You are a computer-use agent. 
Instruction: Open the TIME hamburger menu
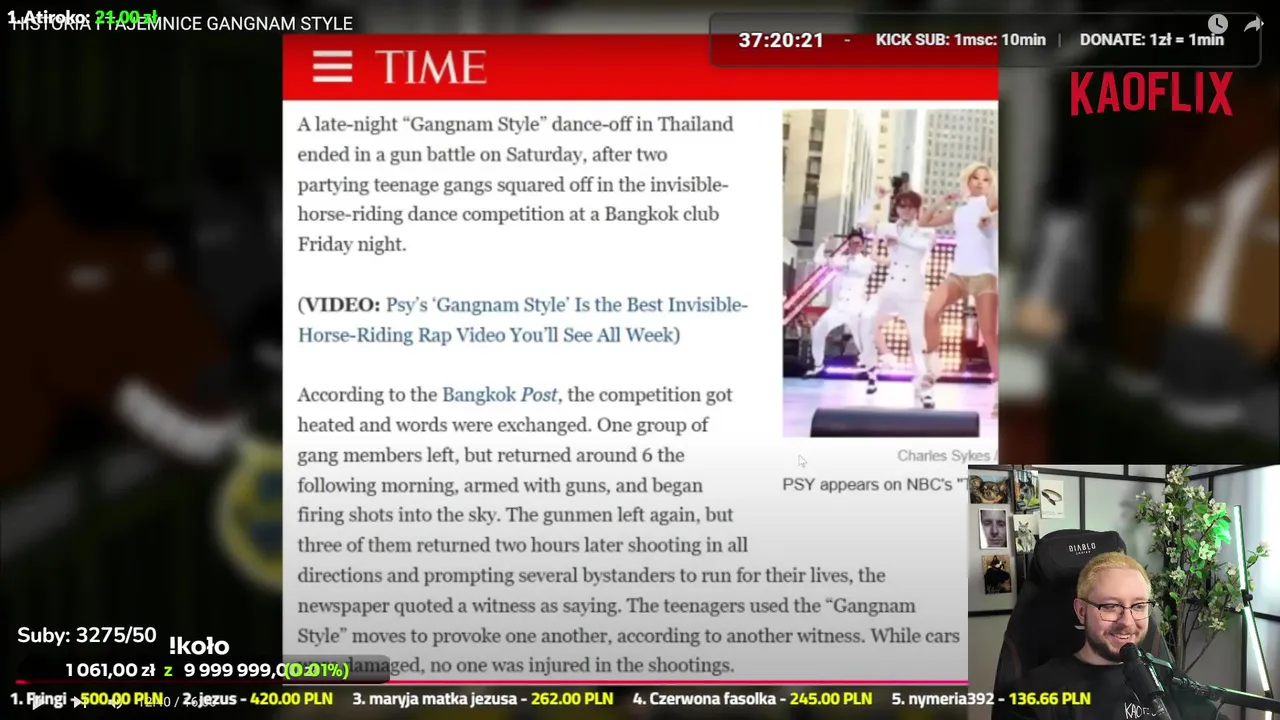pyautogui.click(x=332, y=67)
